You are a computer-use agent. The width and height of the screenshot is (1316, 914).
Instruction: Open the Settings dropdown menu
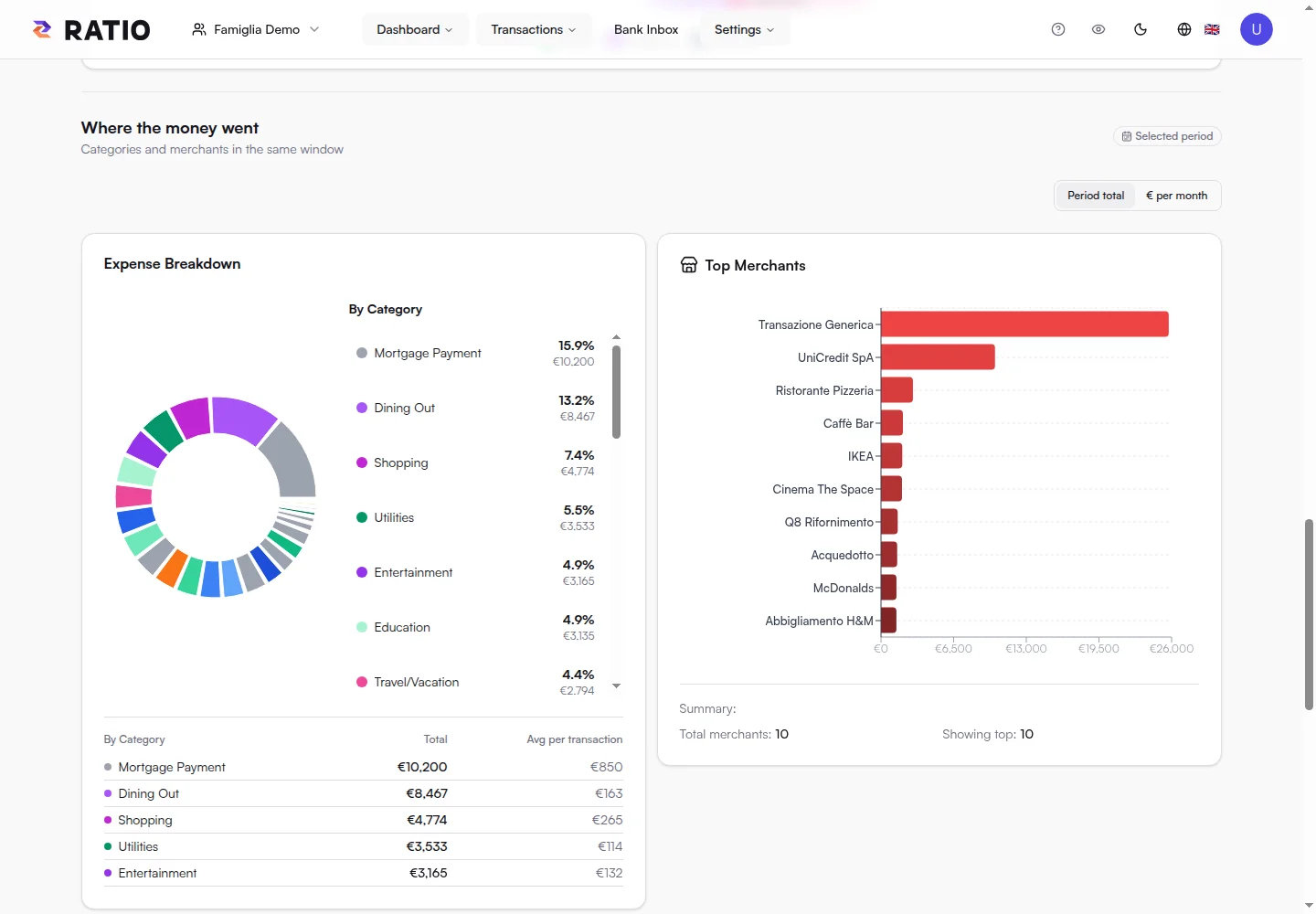pyautogui.click(x=744, y=29)
